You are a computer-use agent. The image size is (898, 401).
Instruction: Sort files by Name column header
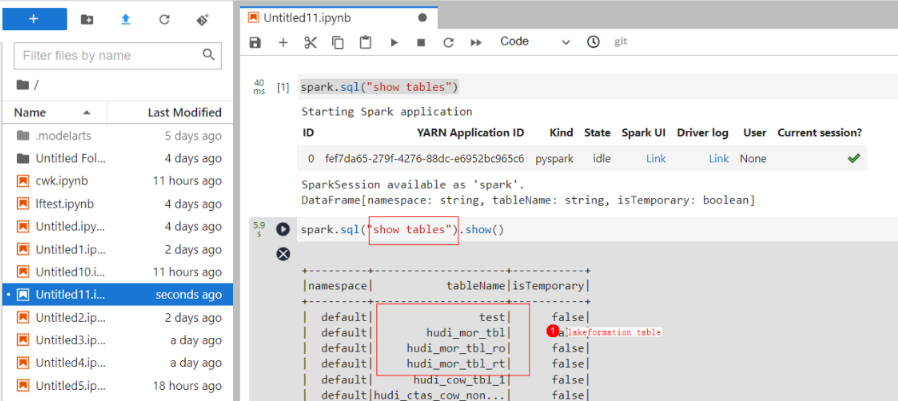tap(55, 112)
